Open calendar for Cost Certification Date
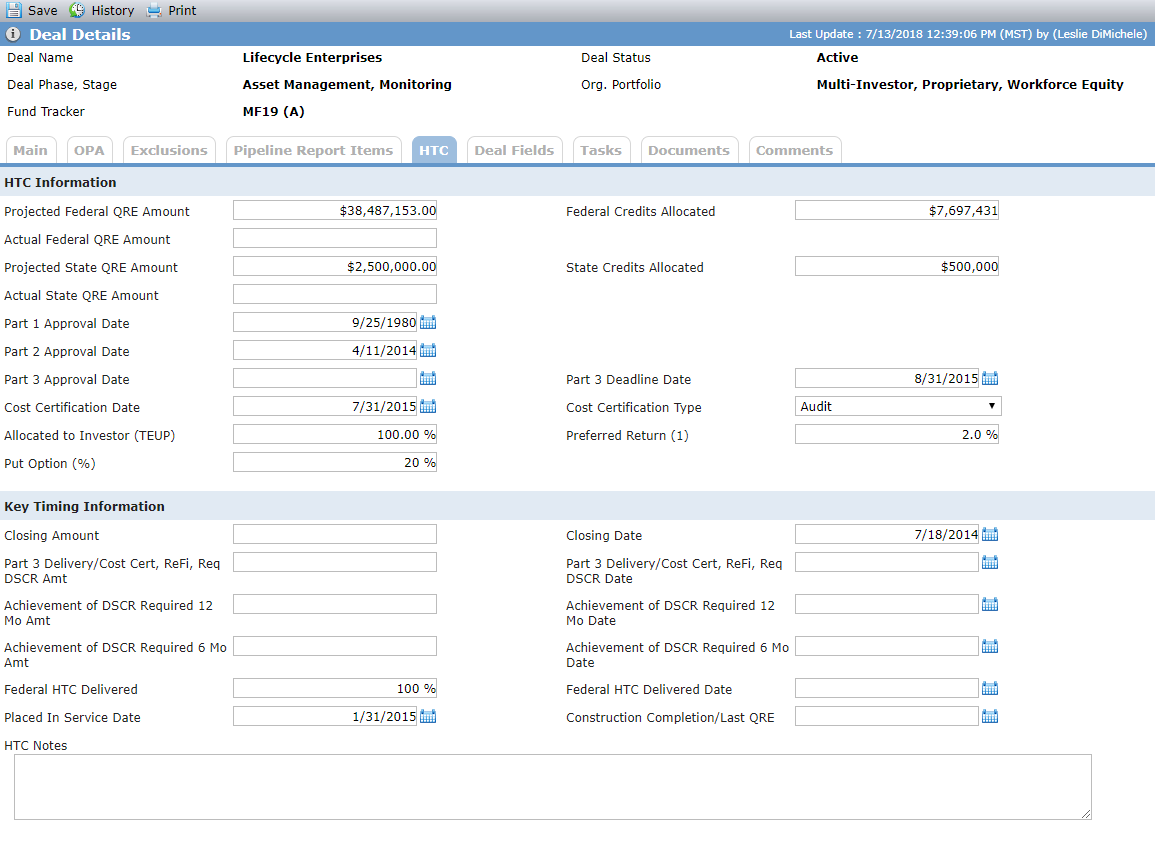 click(428, 406)
